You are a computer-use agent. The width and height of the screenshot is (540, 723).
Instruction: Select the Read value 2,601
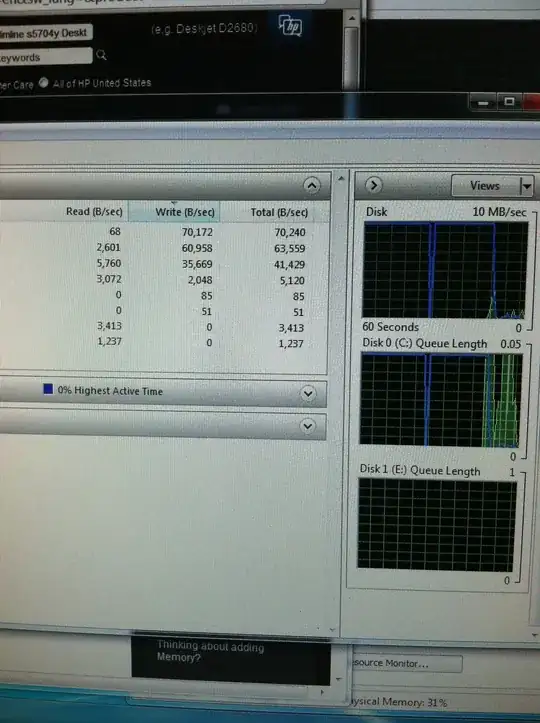[109, 248]
